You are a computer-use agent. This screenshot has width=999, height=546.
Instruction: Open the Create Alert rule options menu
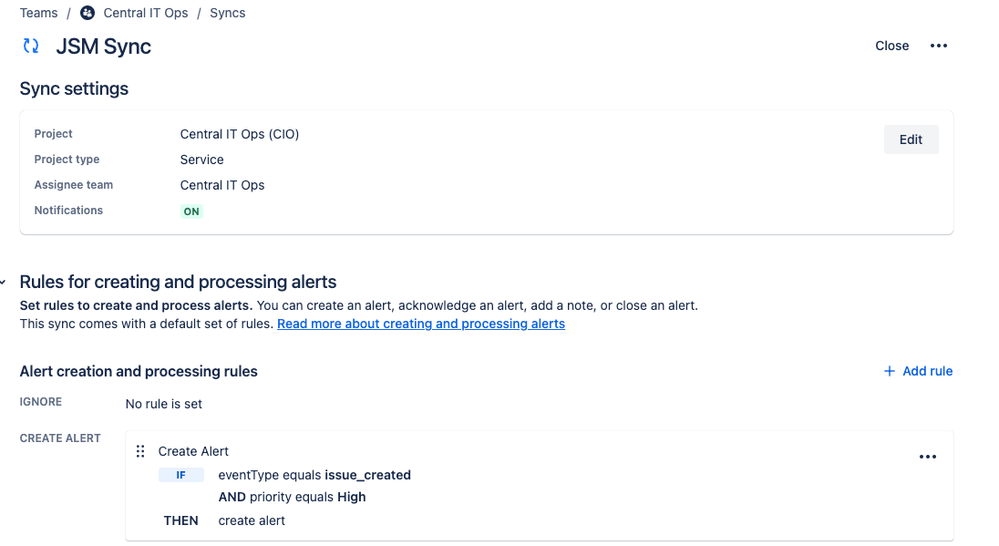927,457
